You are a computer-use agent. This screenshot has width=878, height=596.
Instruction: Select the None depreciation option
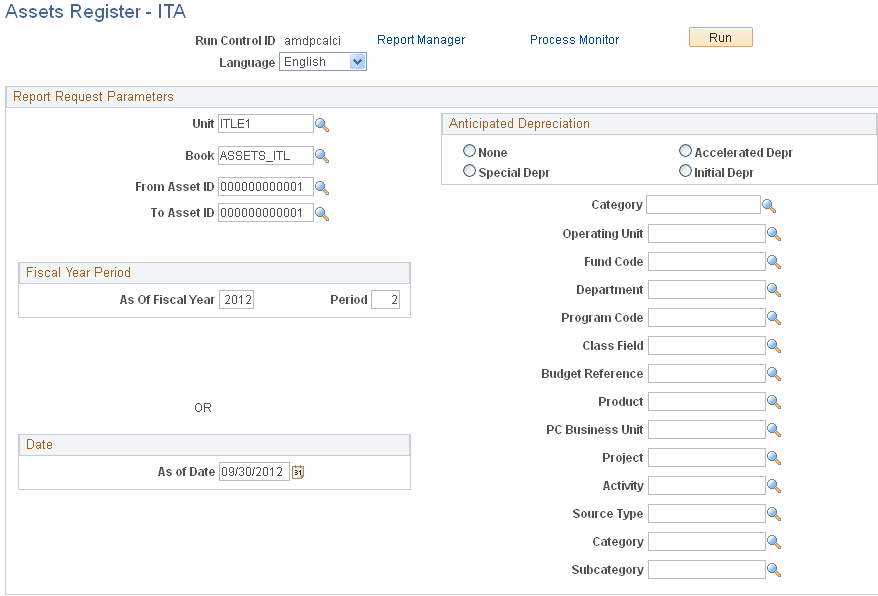click(x=469, y=151)
